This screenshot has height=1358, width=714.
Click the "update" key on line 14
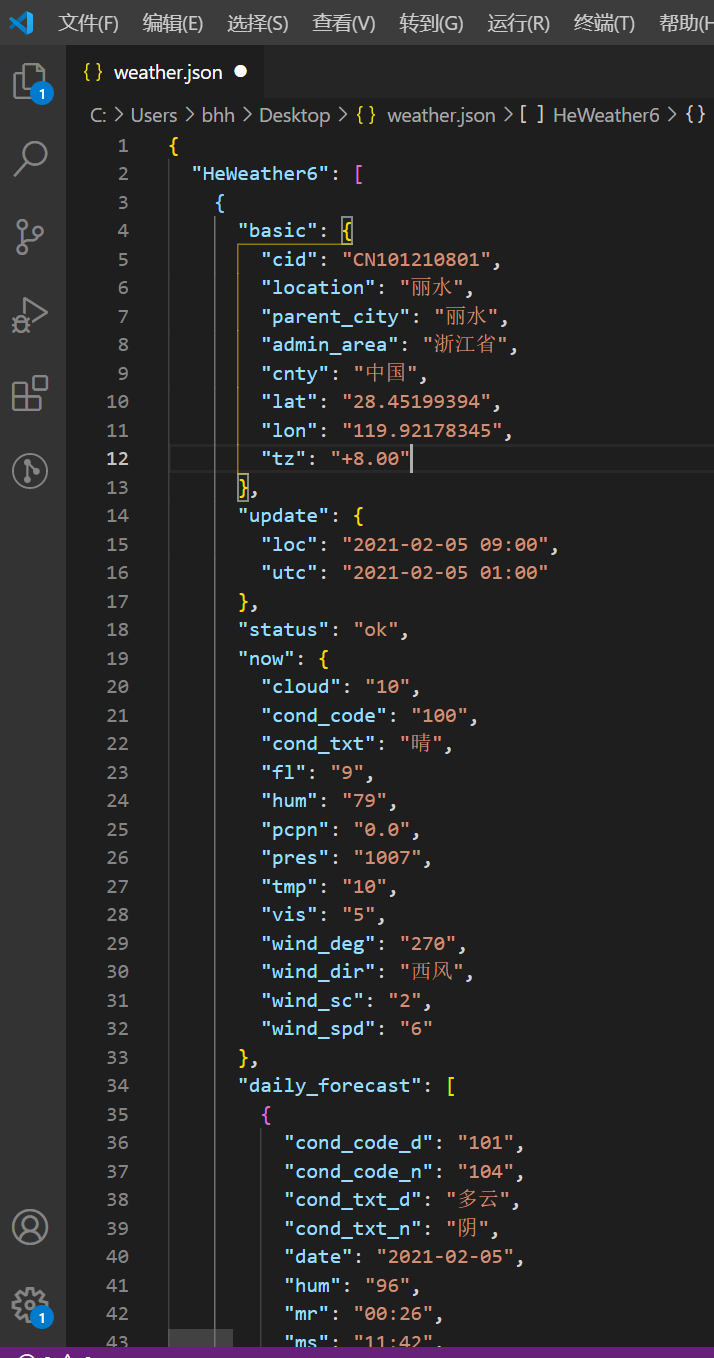284,515
